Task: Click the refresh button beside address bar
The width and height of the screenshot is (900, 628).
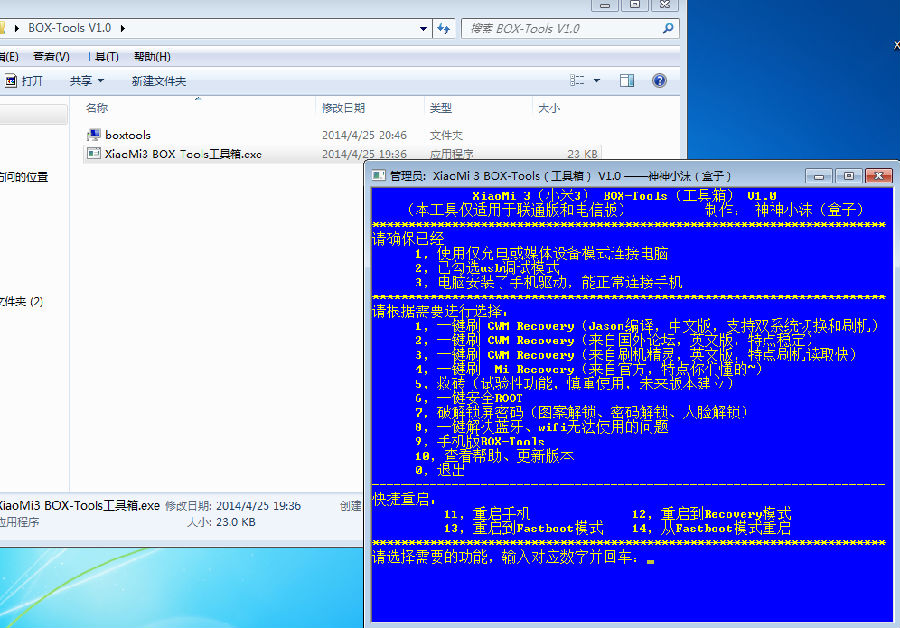Action: point(445,29)
